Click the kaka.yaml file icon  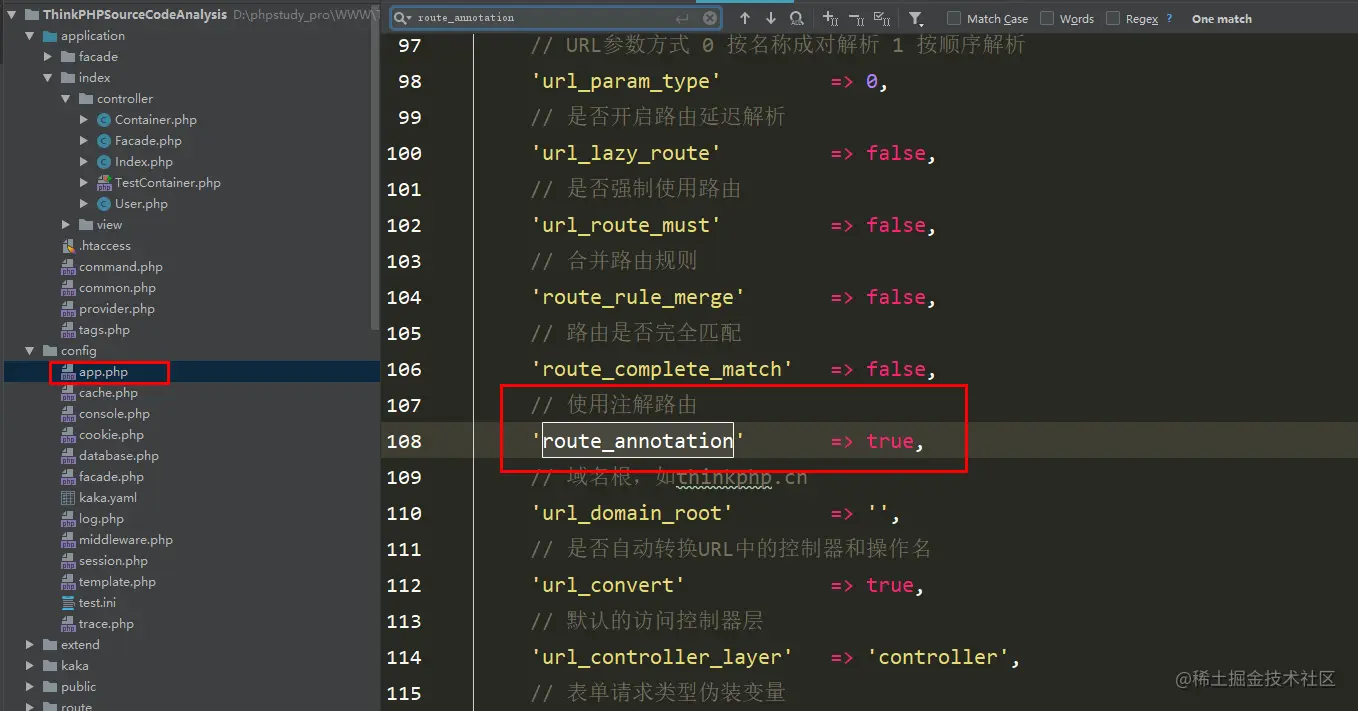click(68, 498)
